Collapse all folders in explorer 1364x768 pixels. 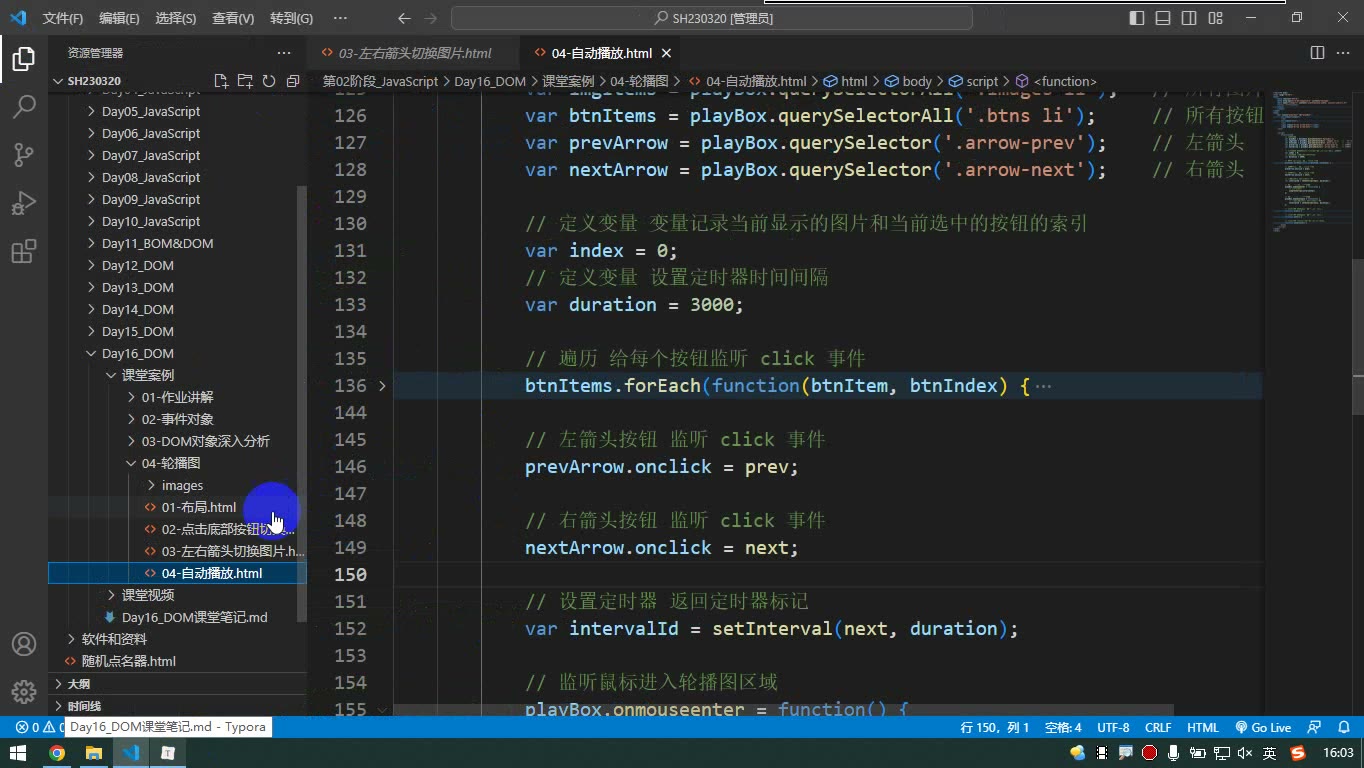pos(293,81)
